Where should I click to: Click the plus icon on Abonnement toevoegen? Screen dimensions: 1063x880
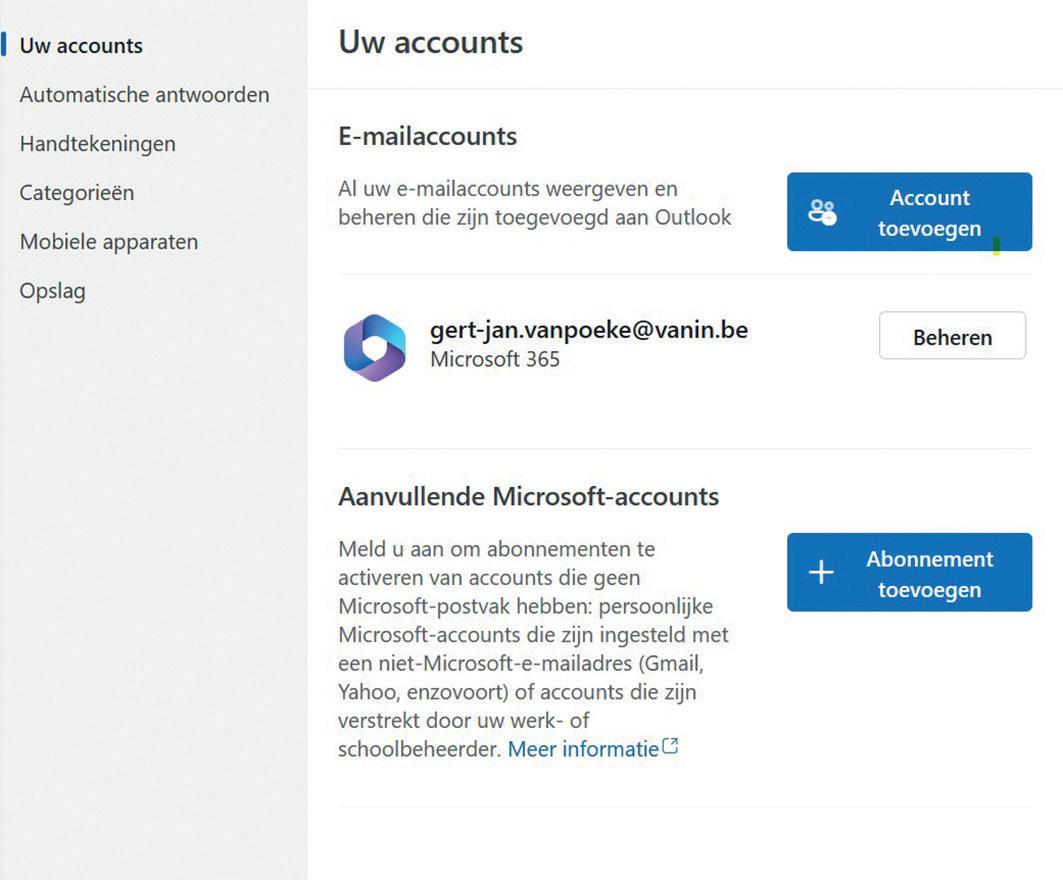tap(821, 572)
